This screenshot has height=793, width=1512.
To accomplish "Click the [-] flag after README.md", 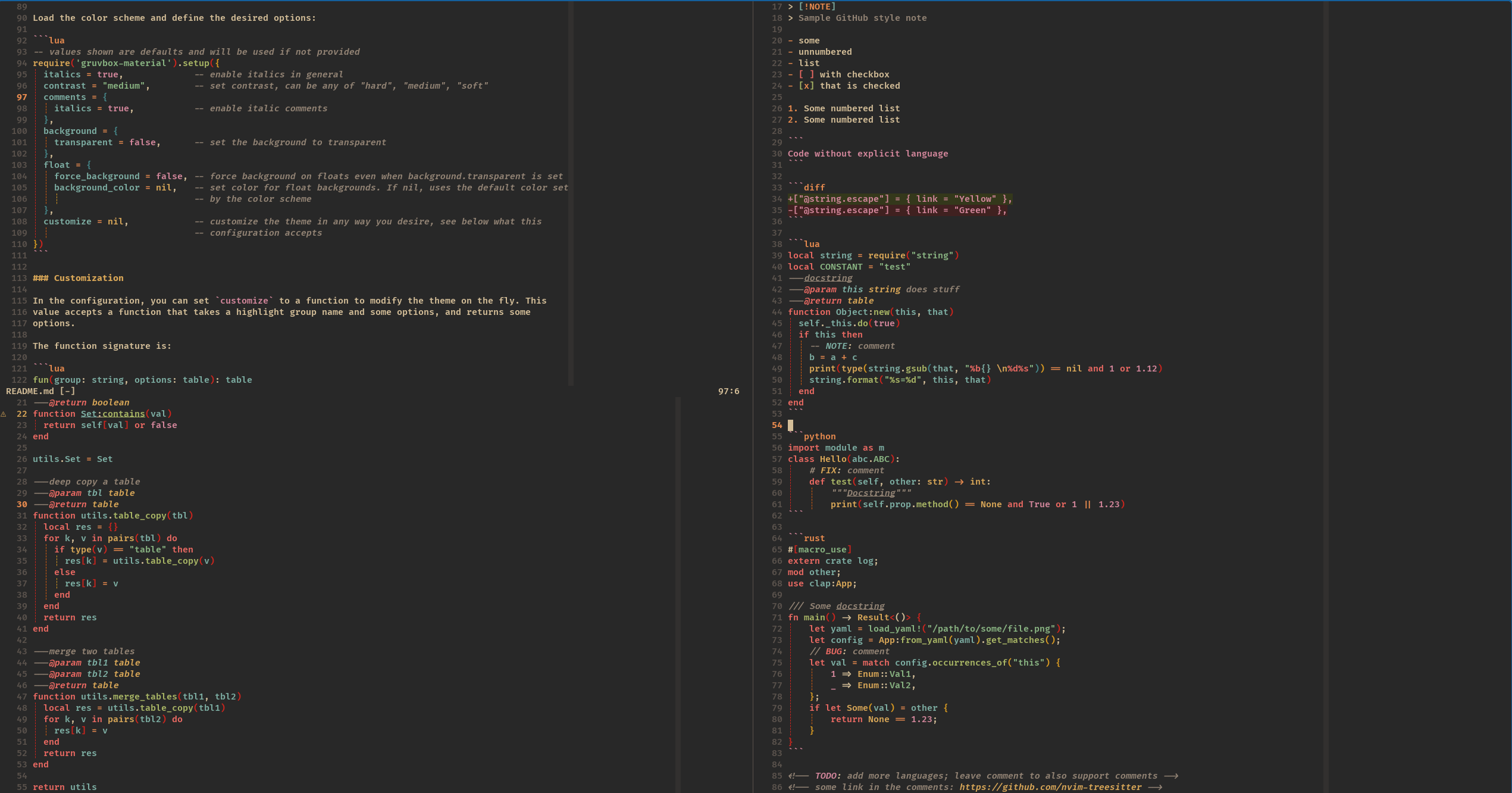I will click(67, 391).
